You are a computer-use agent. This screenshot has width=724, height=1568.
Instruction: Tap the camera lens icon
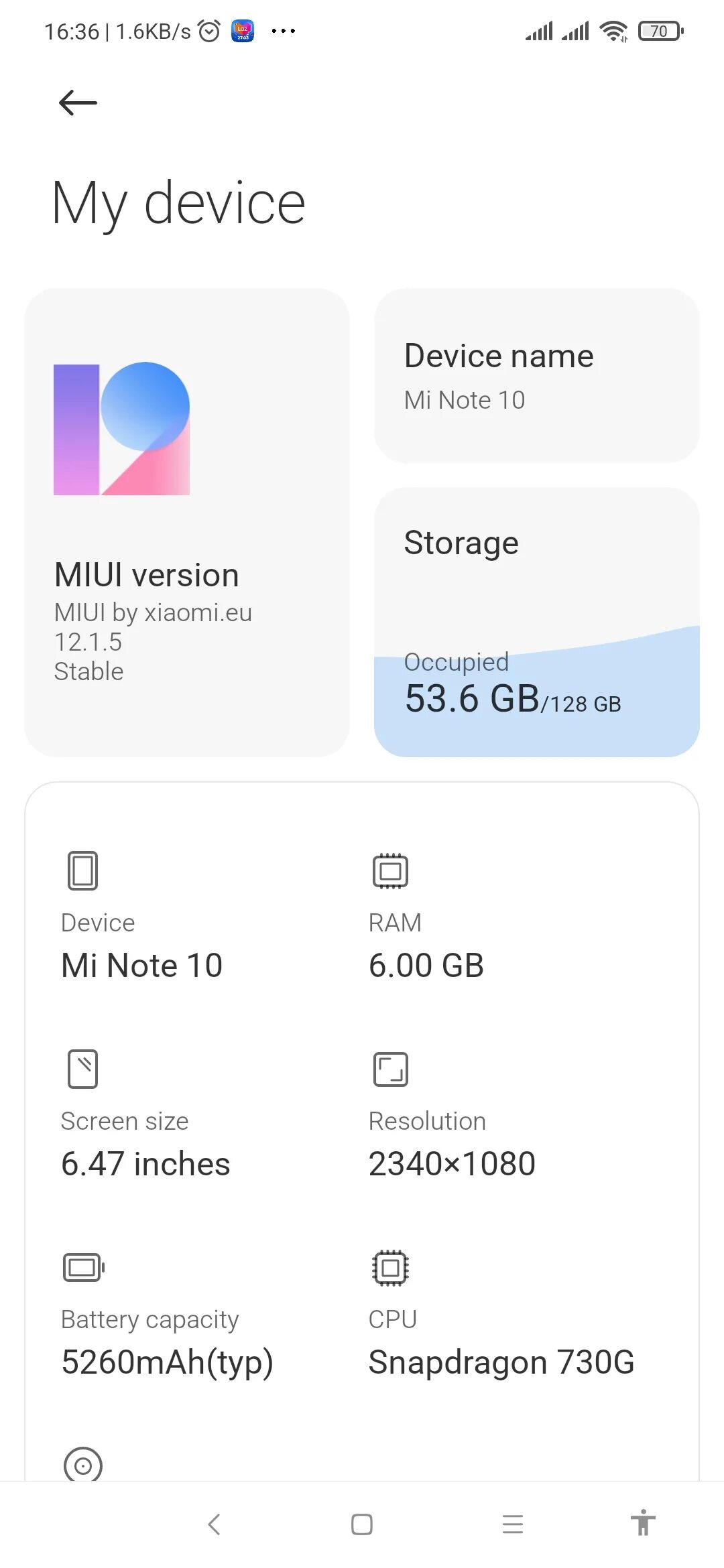(83, 1465)
